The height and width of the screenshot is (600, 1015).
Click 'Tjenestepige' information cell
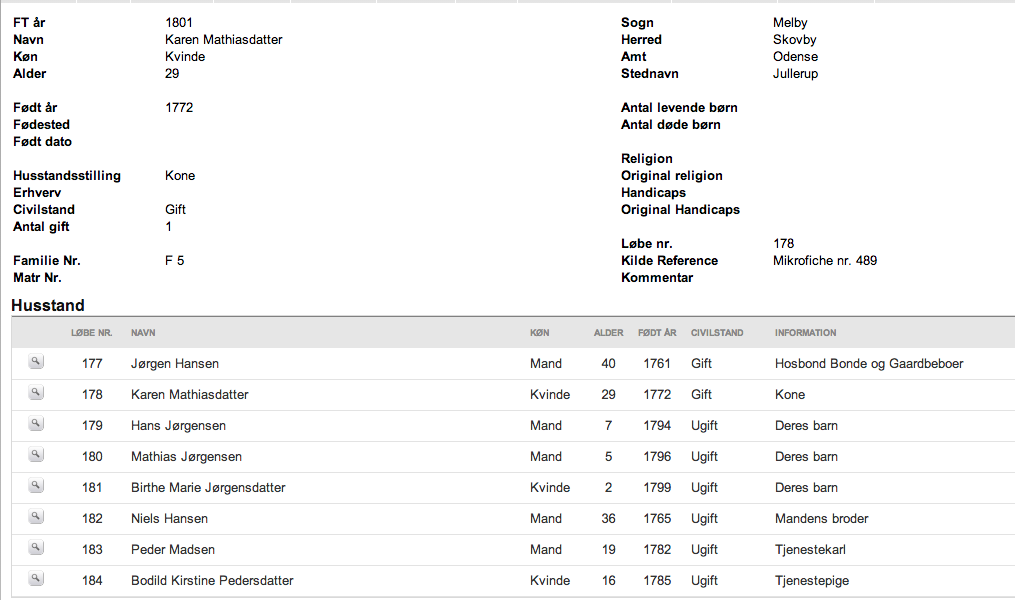tap(812, 581)
